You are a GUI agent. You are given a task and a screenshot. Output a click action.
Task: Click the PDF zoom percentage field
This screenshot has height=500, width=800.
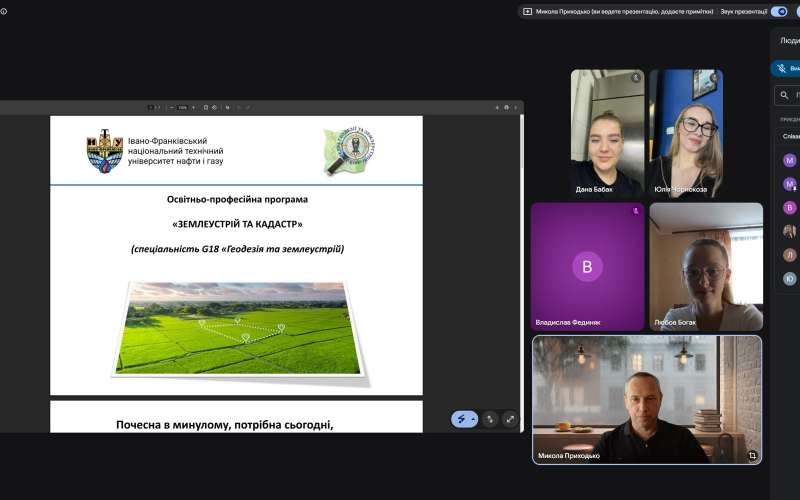[183, 107]
